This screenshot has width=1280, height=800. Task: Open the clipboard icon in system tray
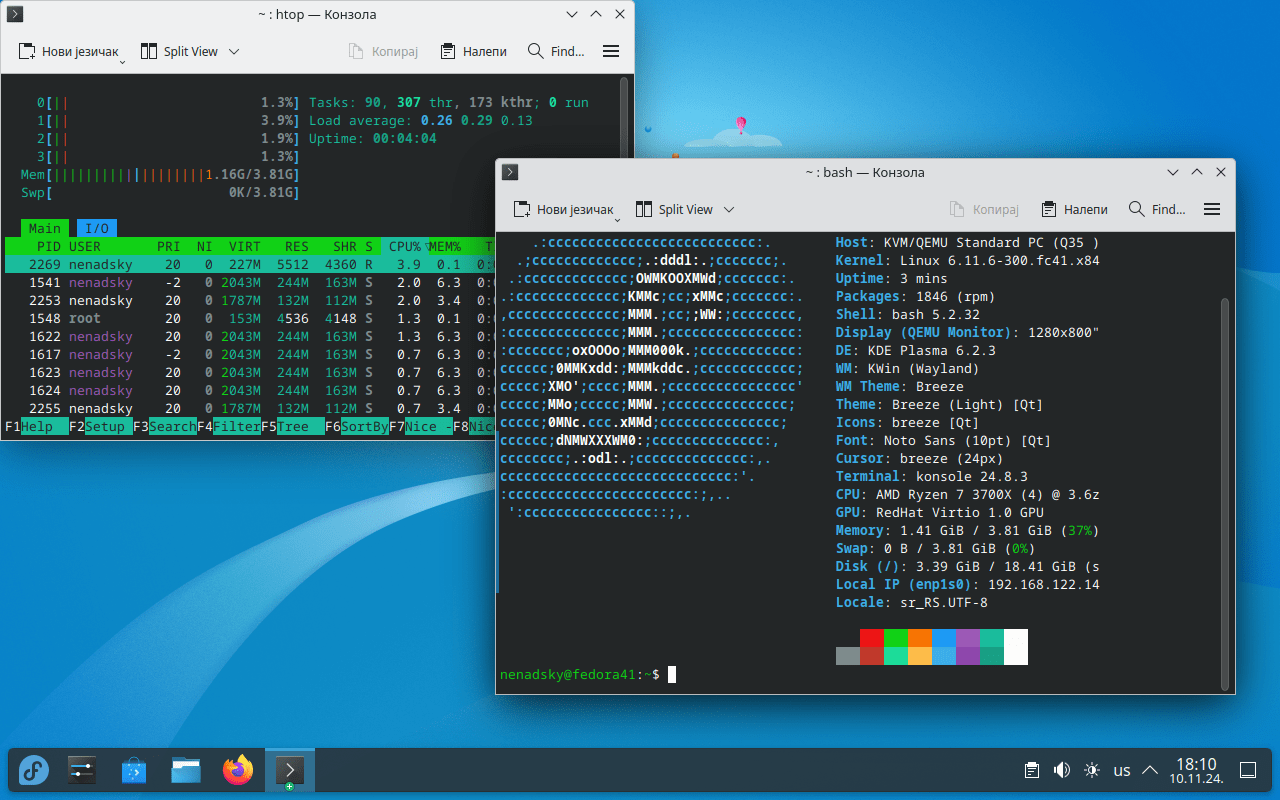1032,770
